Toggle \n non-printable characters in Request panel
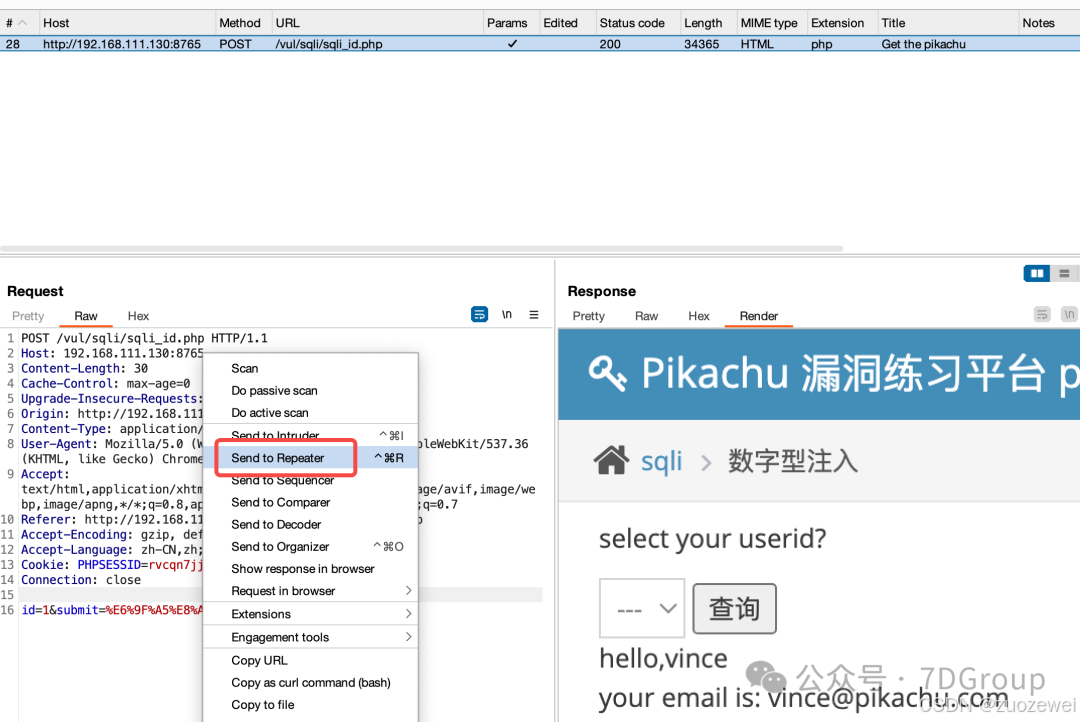 click(507, 315)
